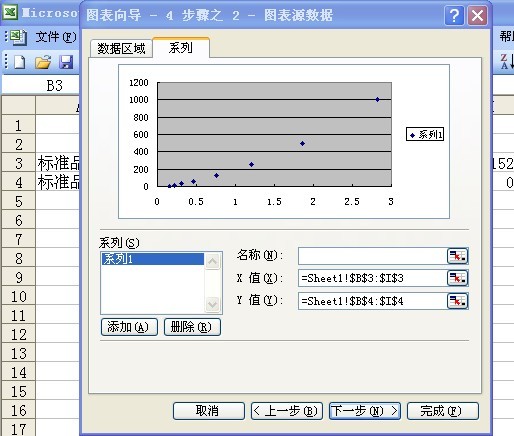This screenshot has width=514, height=436.
Task: Click the series list scroll down arrow
Action: pos(213,304)
